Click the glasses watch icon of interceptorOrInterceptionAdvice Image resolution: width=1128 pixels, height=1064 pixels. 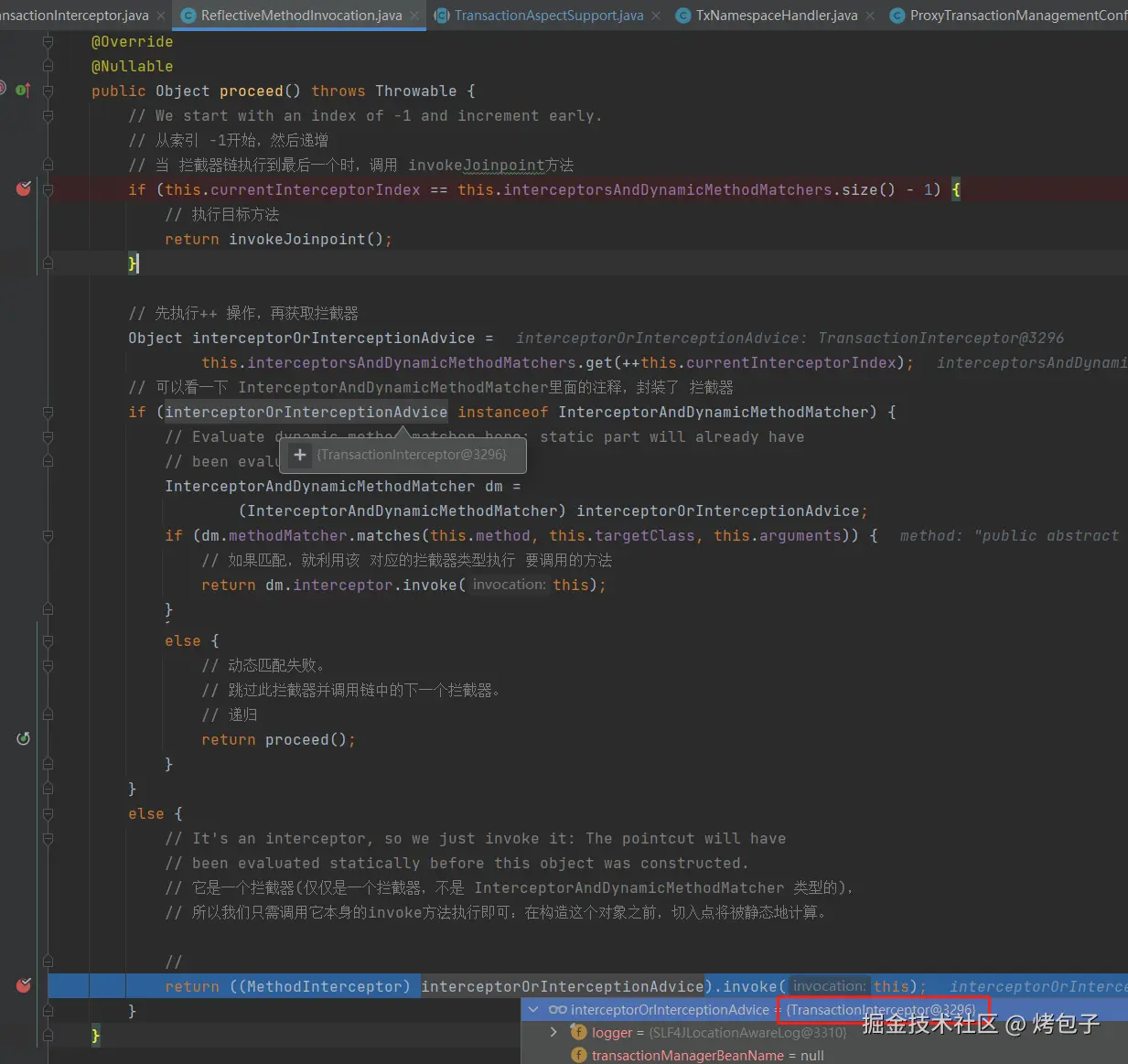point(557,1010)
